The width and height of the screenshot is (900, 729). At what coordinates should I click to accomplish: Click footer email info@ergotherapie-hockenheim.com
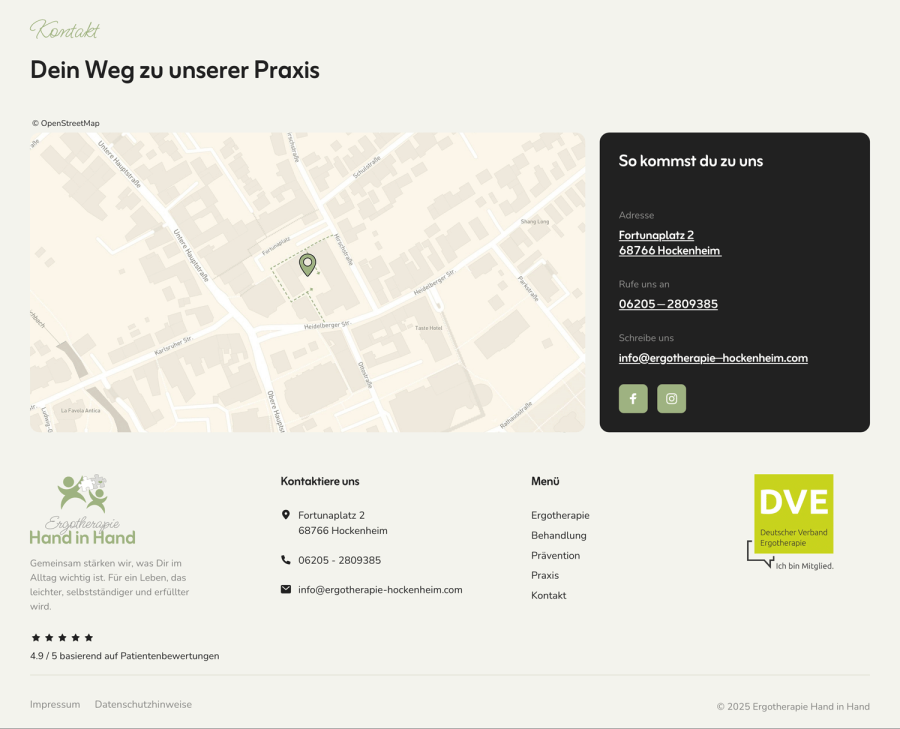click(x=380, y=590)
